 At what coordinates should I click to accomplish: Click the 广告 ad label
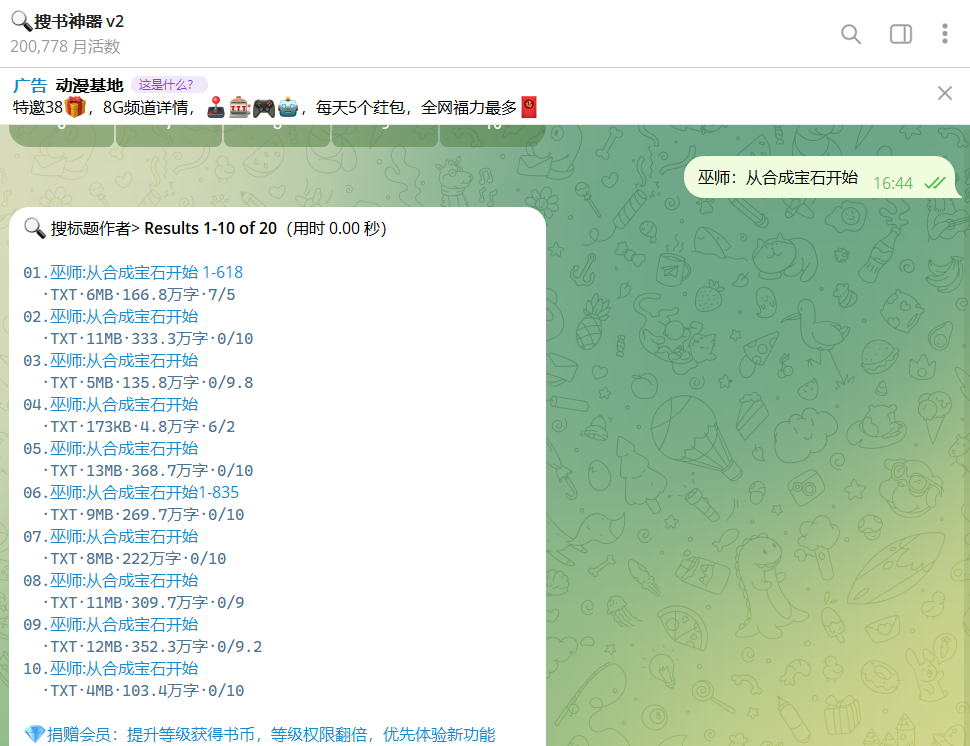tap(30, 85)
